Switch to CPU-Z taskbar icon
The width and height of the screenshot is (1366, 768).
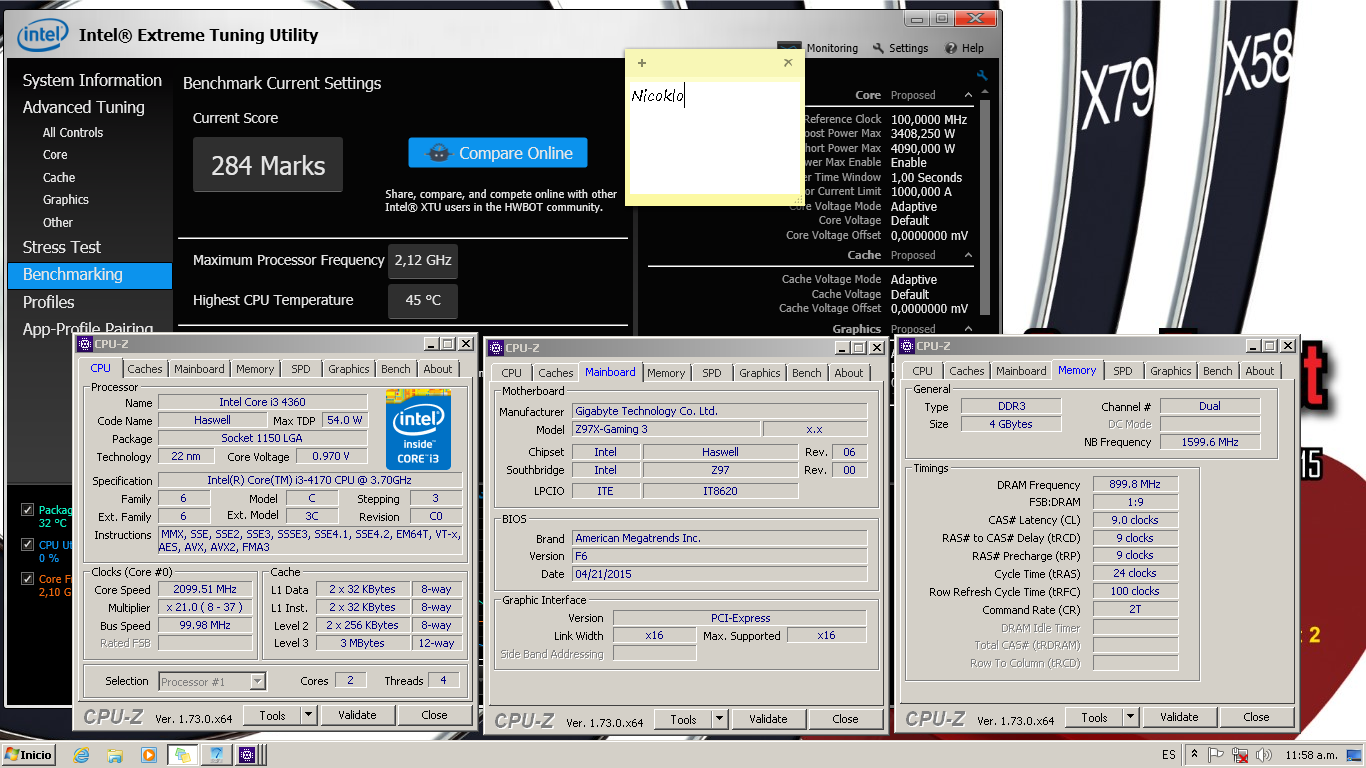point(247,755)
